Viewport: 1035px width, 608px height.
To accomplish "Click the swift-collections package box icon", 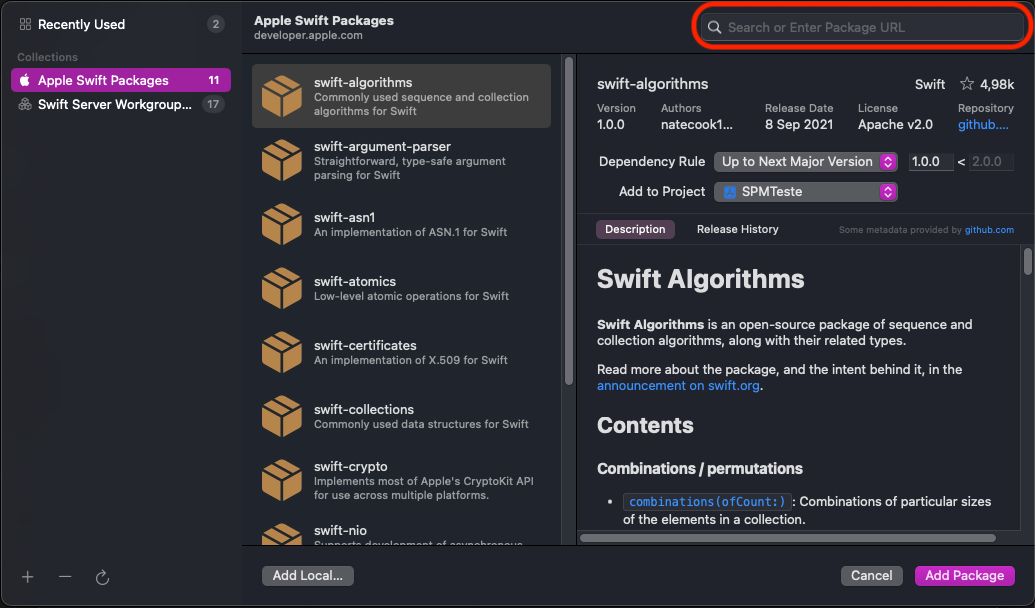I will (x=282, y=417).
